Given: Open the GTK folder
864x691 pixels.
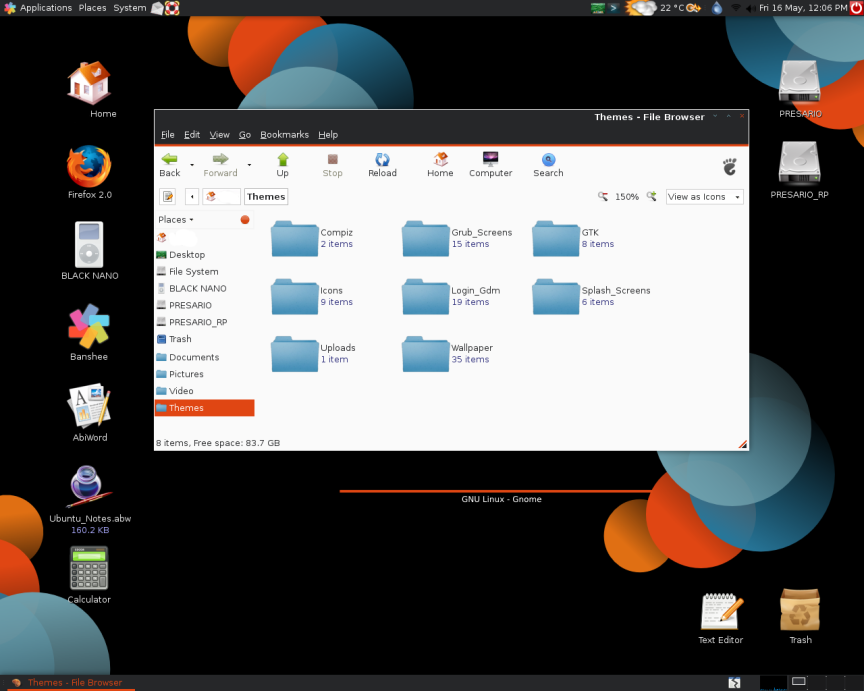Looking at the screenshot, I should pyautogui.click(x=573, y=239).
